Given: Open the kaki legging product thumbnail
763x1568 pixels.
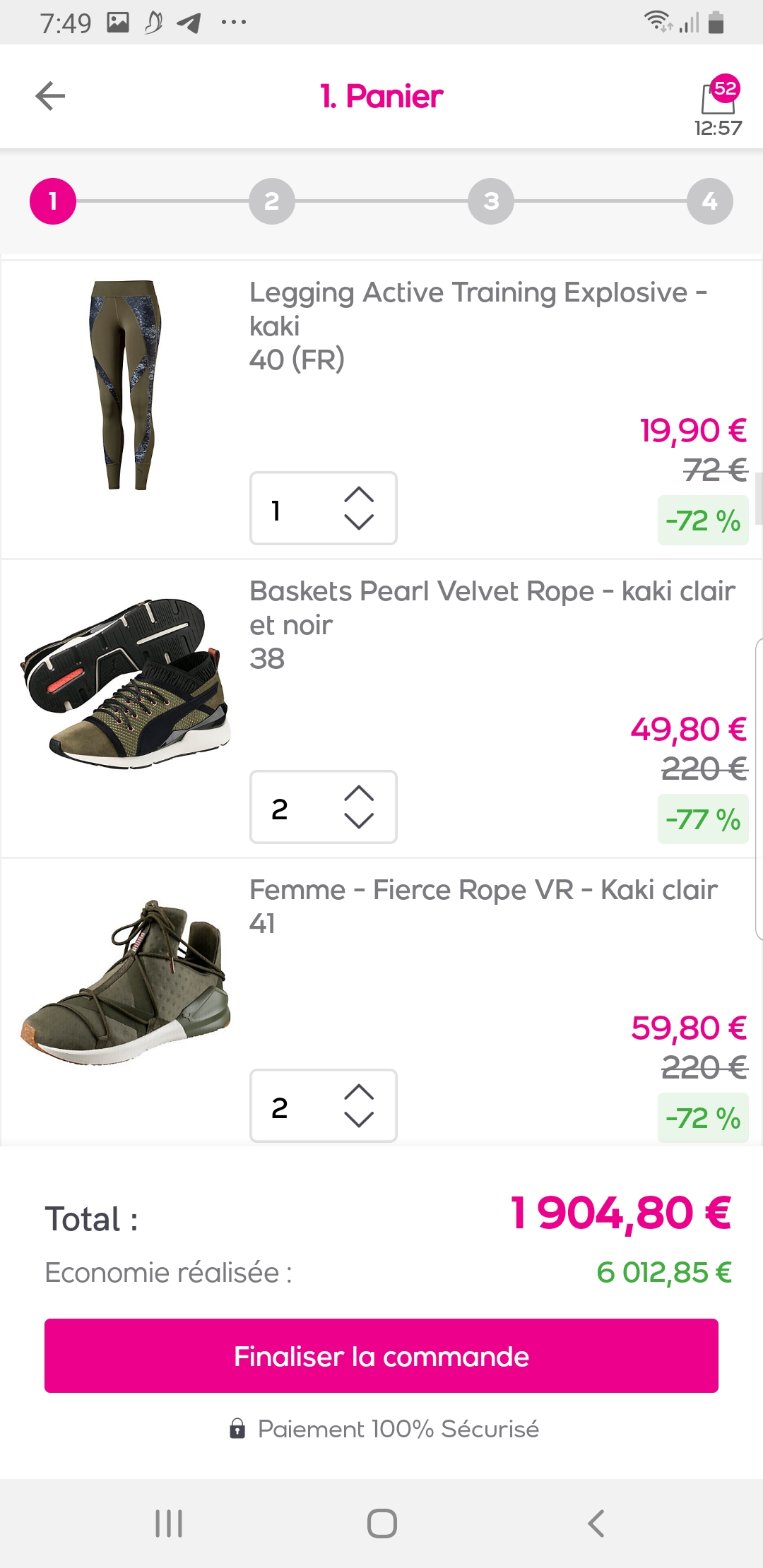Looking at the screenshot, I should click(126, 385).
